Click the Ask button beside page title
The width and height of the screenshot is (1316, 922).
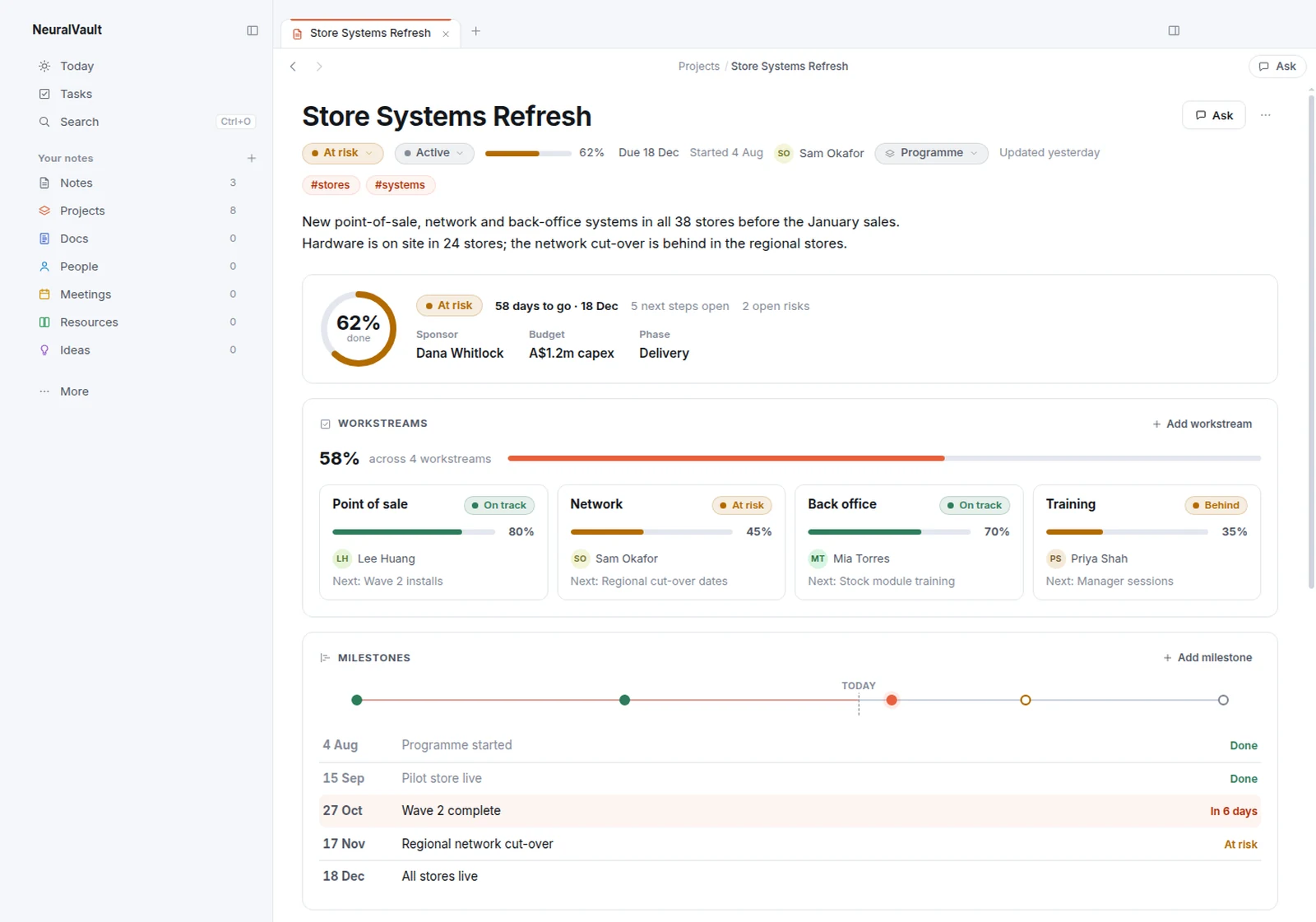pos(1214,115)
